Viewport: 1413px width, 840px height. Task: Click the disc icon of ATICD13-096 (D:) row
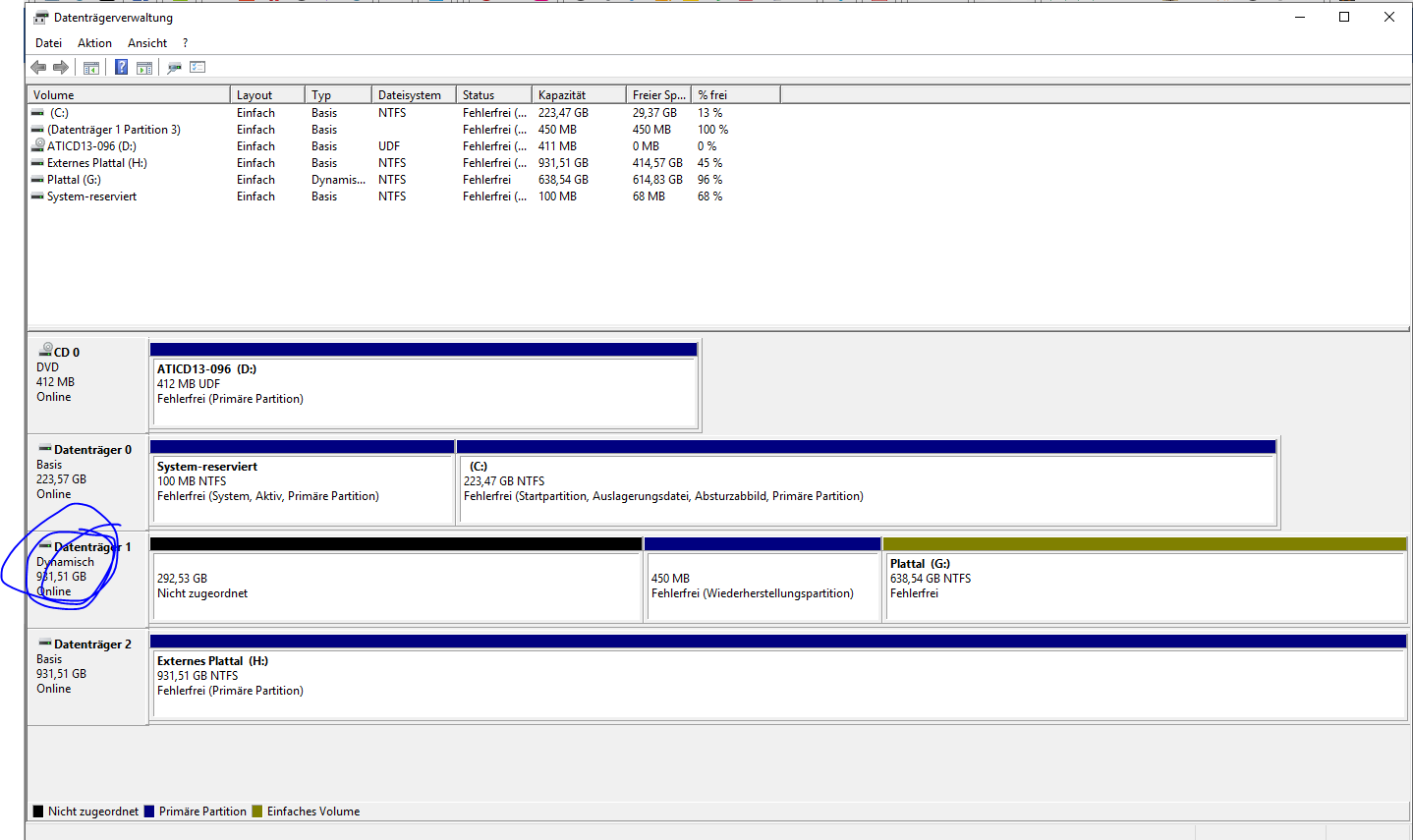coord(38,145)
